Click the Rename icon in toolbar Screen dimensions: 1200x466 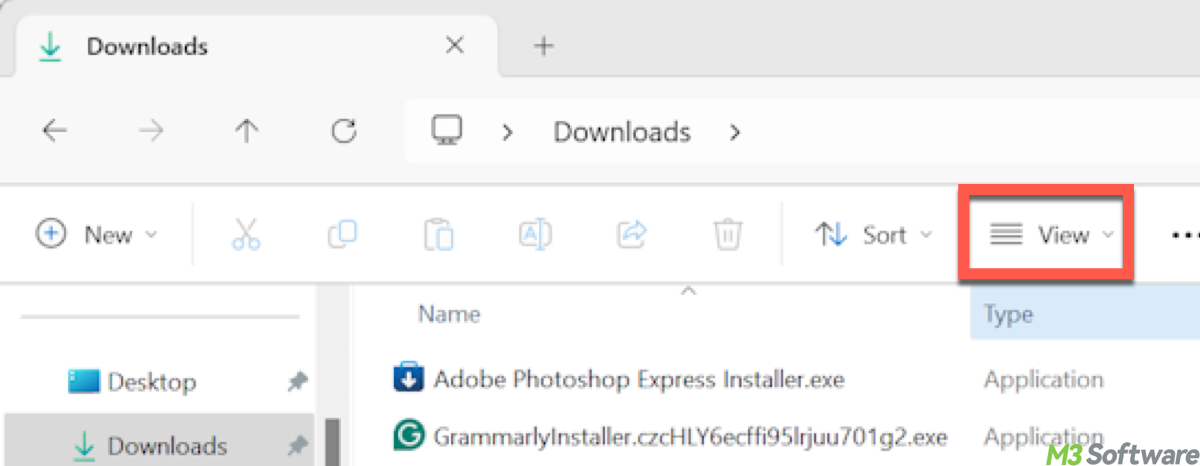pyautogui.click(x=535, y=235)
